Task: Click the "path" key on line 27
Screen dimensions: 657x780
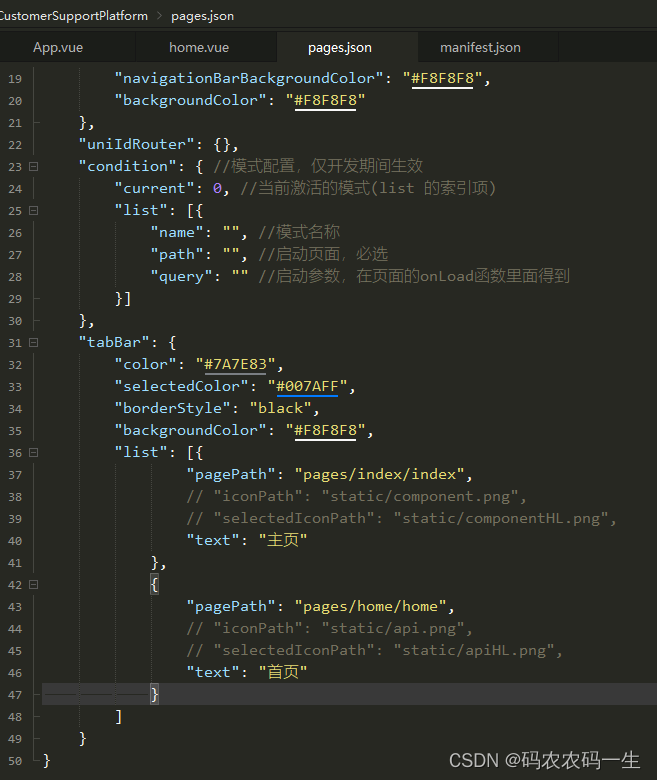Action: 177,254
